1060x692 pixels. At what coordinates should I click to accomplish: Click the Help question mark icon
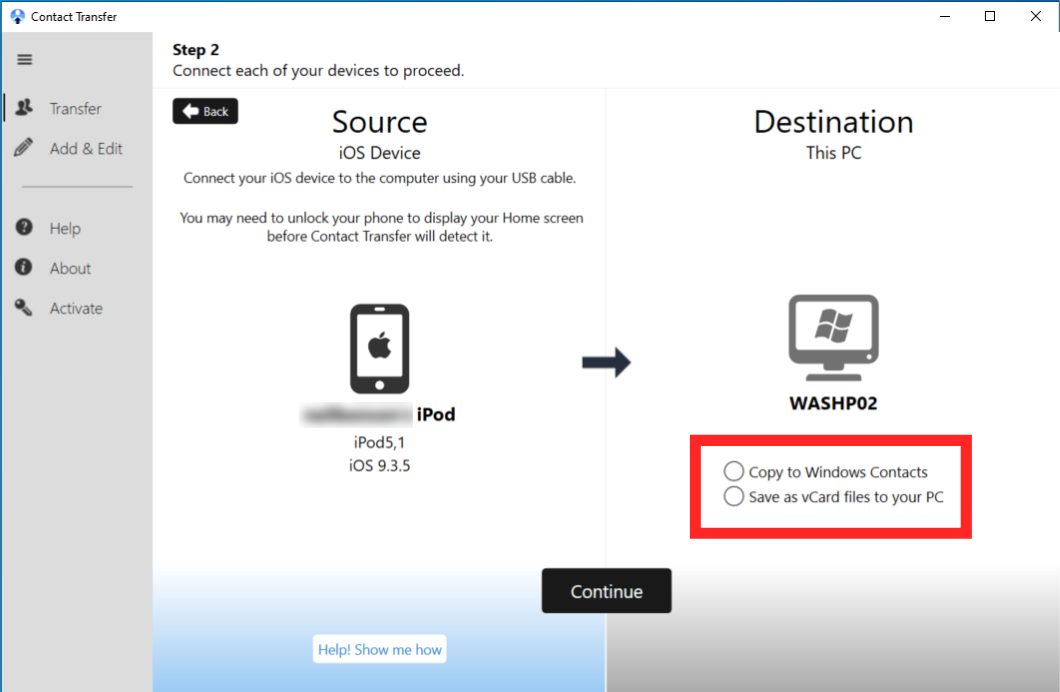24,227
